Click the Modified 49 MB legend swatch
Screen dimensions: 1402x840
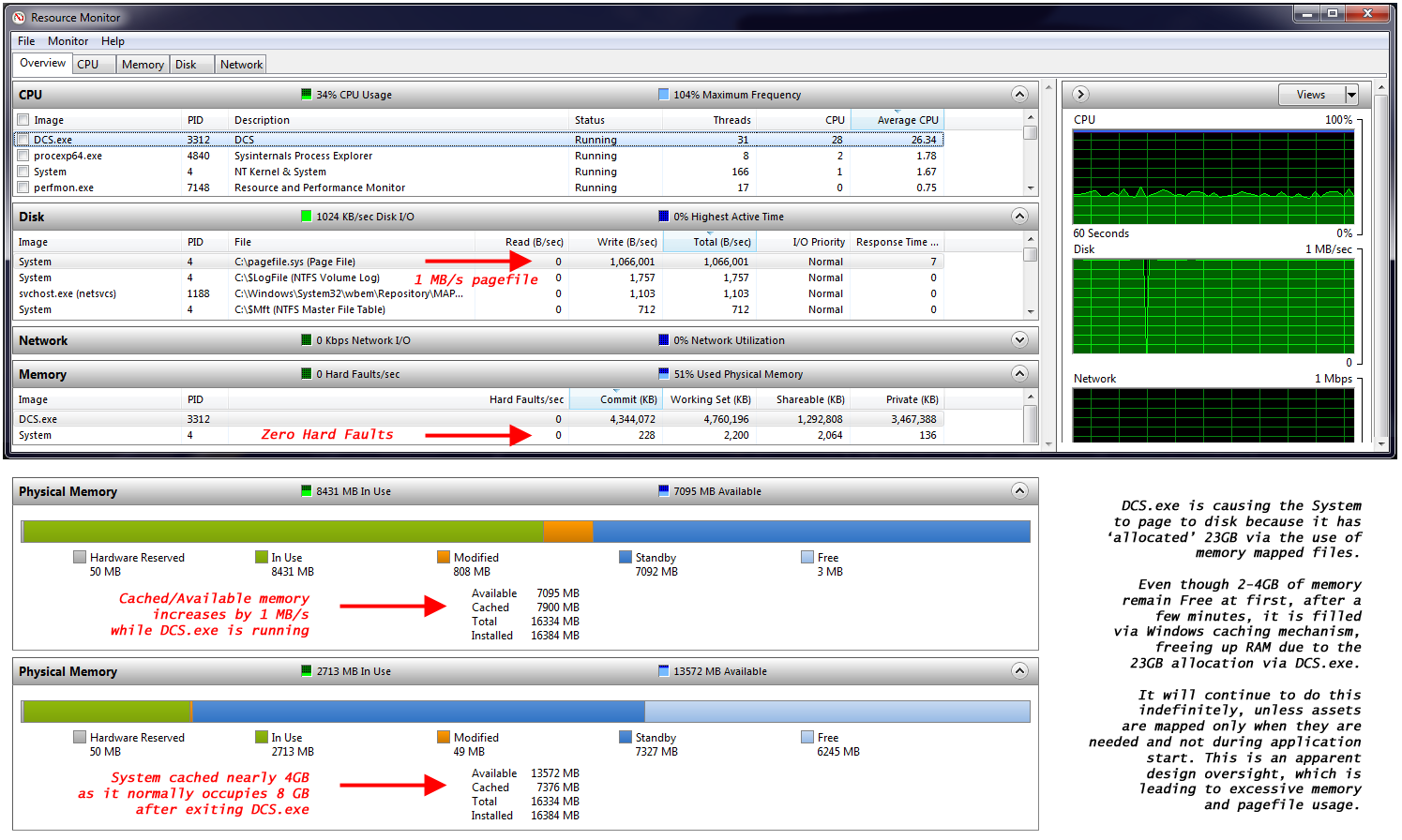click(x=444, y=737)
